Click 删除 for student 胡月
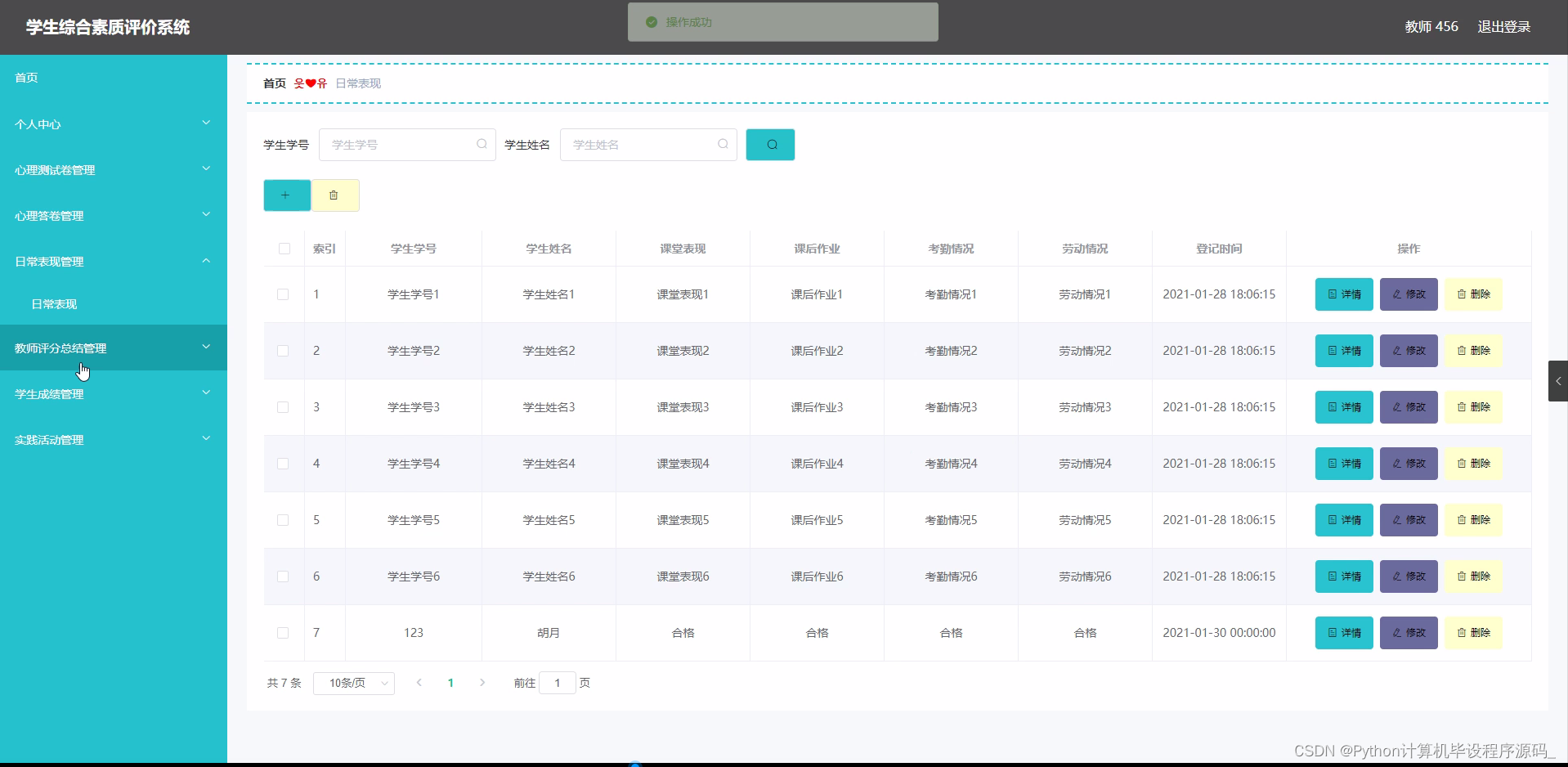 pos(1473,633)
